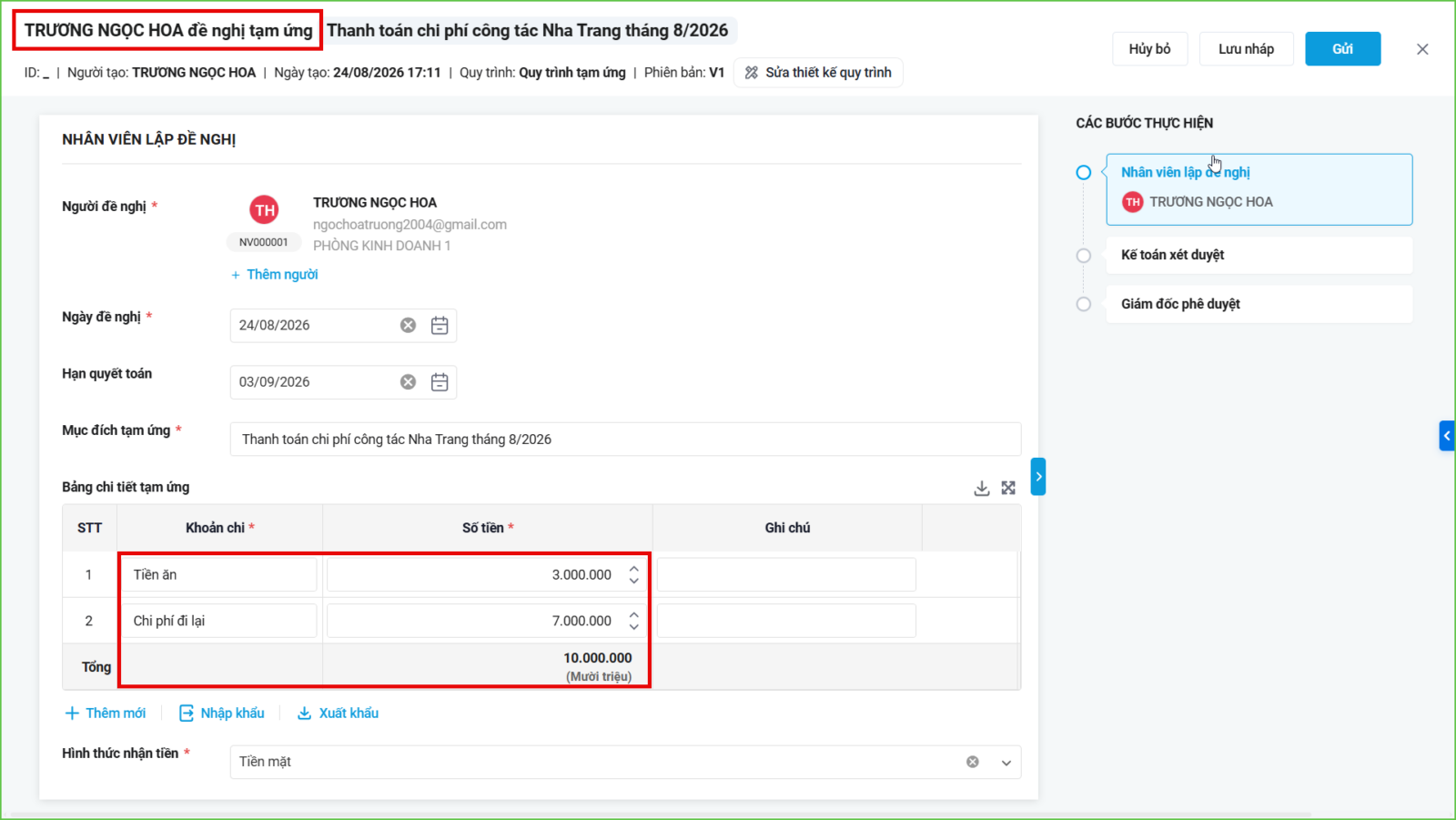Decrease the Tiền ăn amount stepper
1456x820 pixels.
point(634,581)
